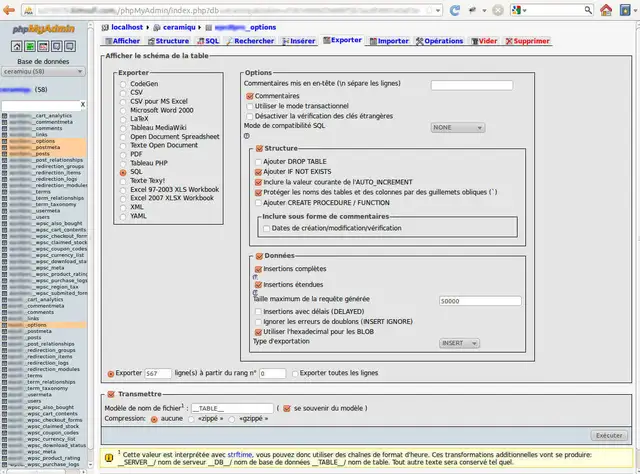The height and width of the screenshot is (474, 640).
Task: Click the sidebar table filter field
Action: click(x=40, y=105)
